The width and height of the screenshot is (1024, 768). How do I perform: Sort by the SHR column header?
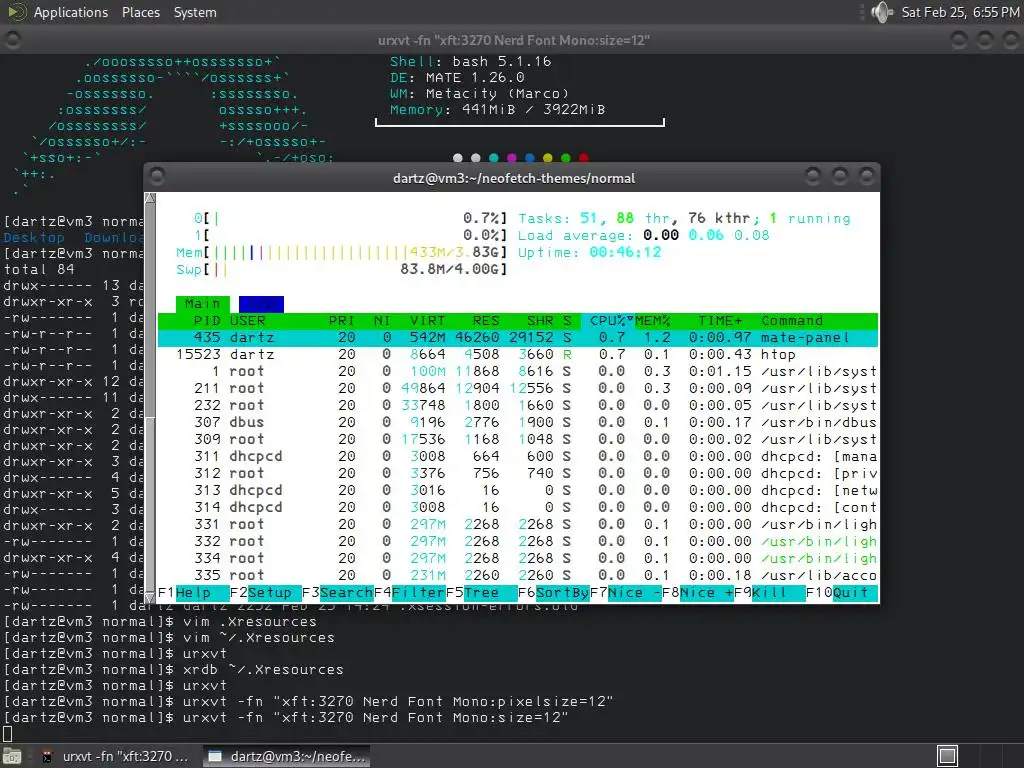[x=540, y=321]
